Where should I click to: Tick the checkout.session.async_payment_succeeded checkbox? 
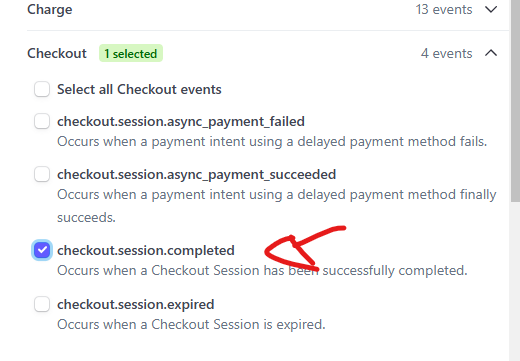click(42, 174)
